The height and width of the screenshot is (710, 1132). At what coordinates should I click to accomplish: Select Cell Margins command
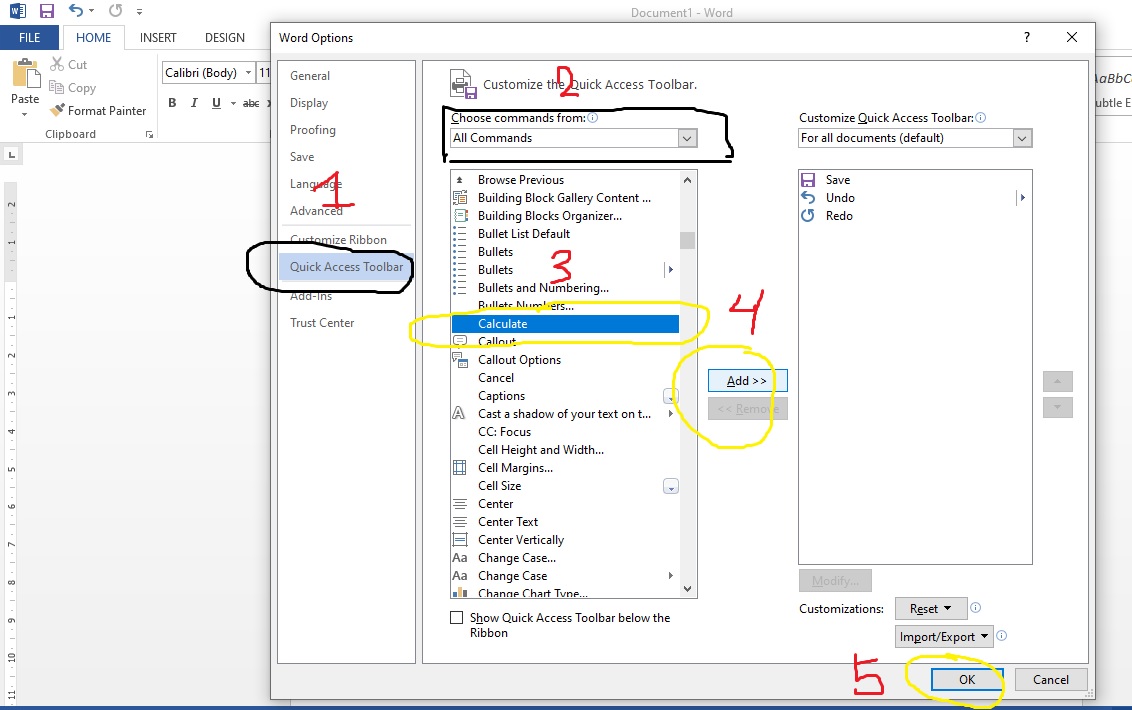pos(565,468)
